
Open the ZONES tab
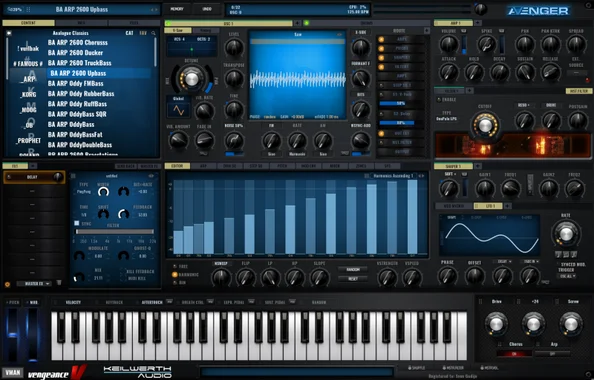click(x=361, y=166)
